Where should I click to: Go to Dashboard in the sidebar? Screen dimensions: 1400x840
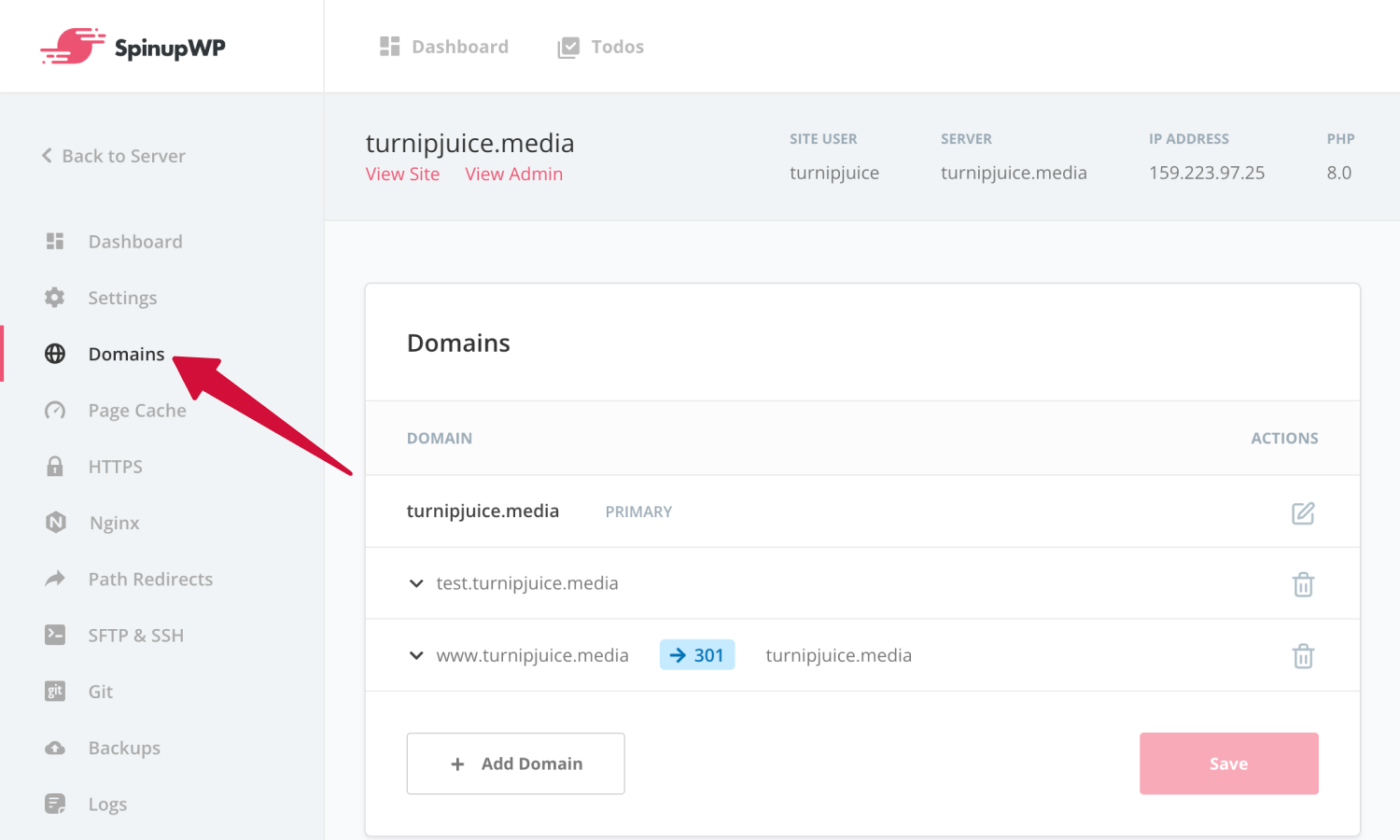point(135,242)
